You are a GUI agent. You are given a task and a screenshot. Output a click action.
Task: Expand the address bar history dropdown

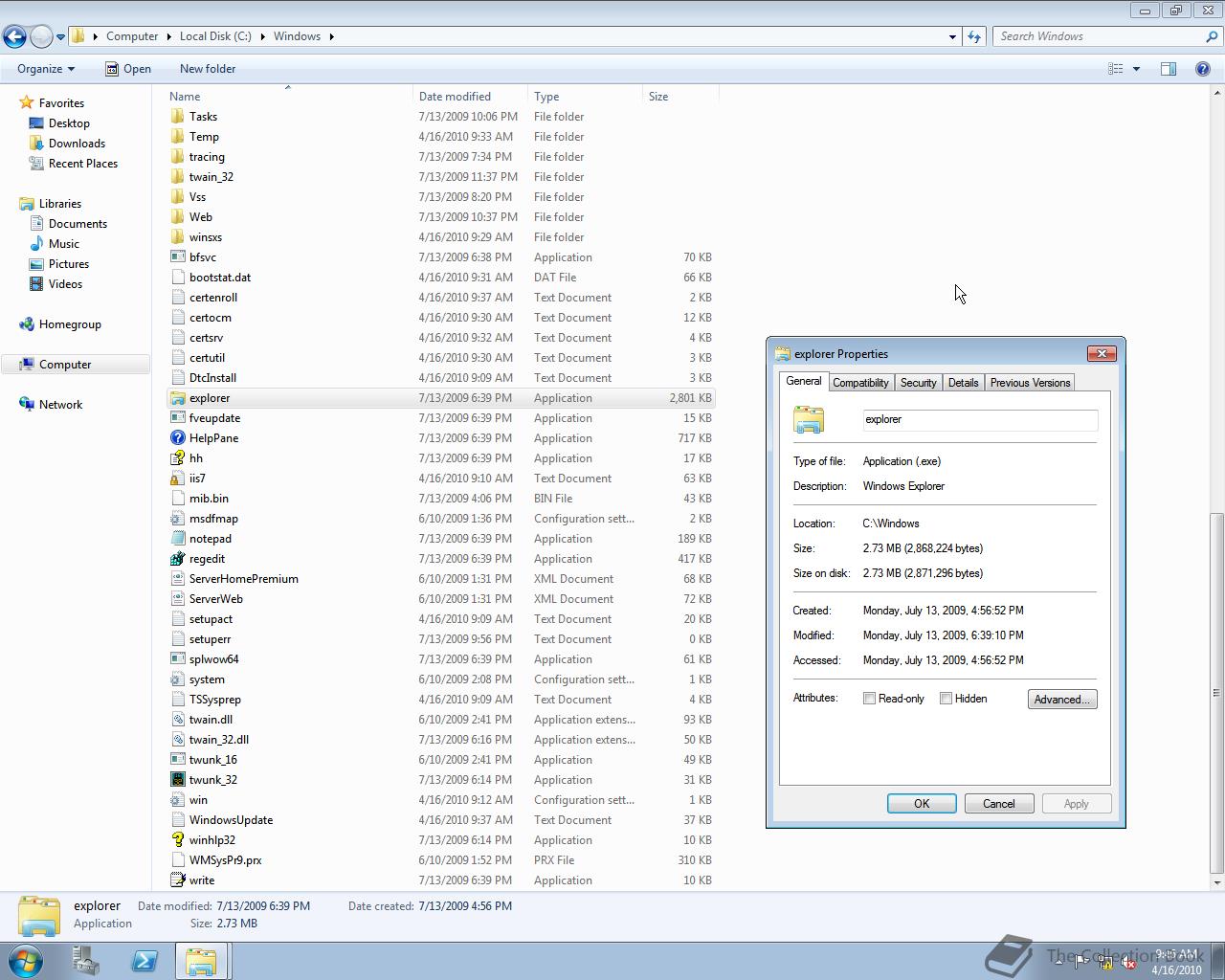click(x=952, y=36)
